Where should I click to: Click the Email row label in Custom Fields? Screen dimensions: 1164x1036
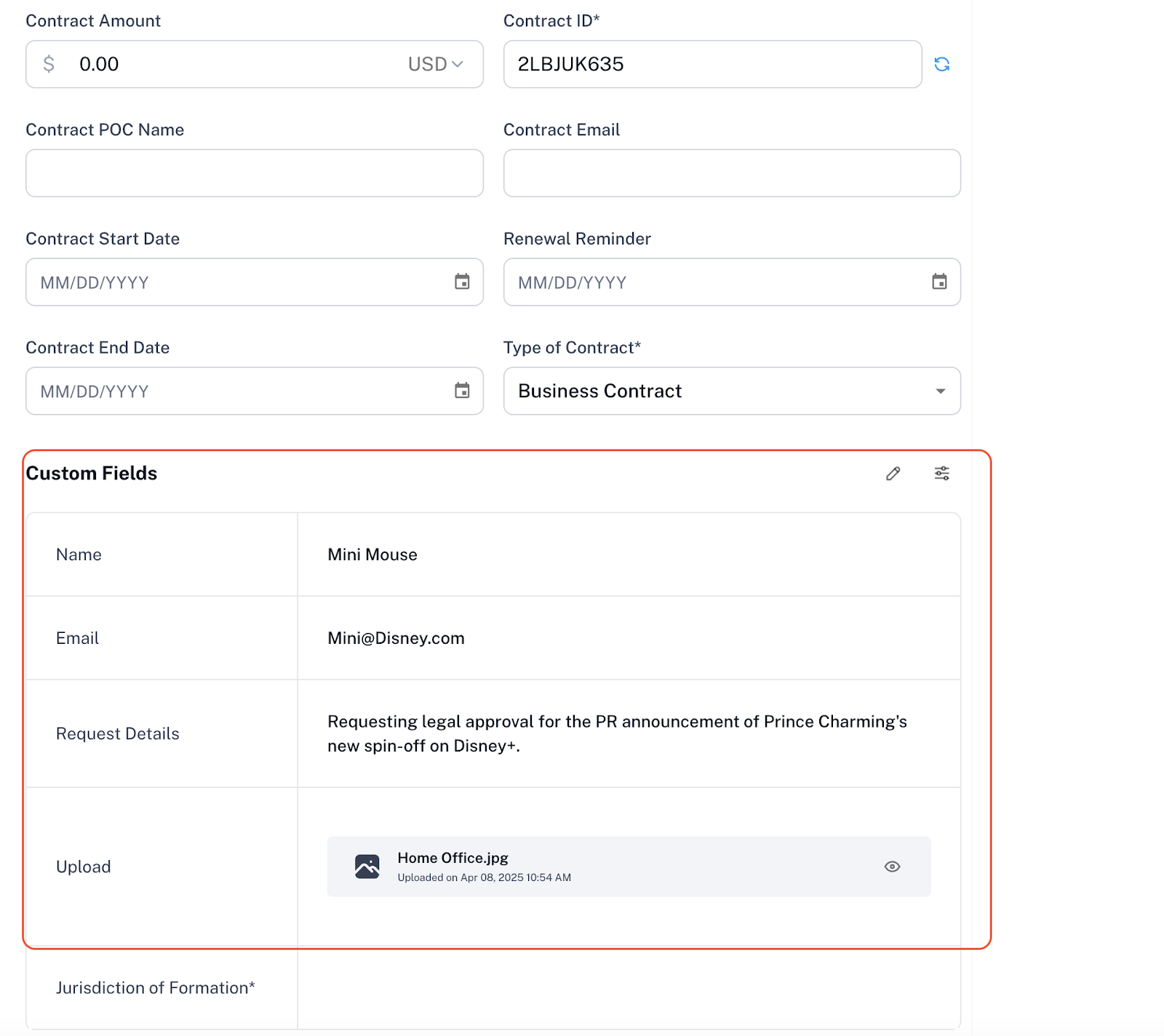point(77,638)
